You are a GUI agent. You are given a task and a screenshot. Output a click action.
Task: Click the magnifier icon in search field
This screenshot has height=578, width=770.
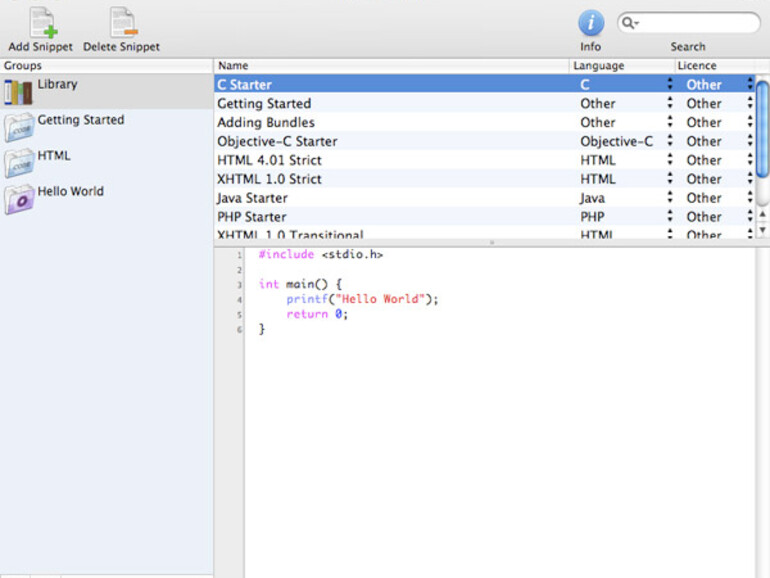629,23
